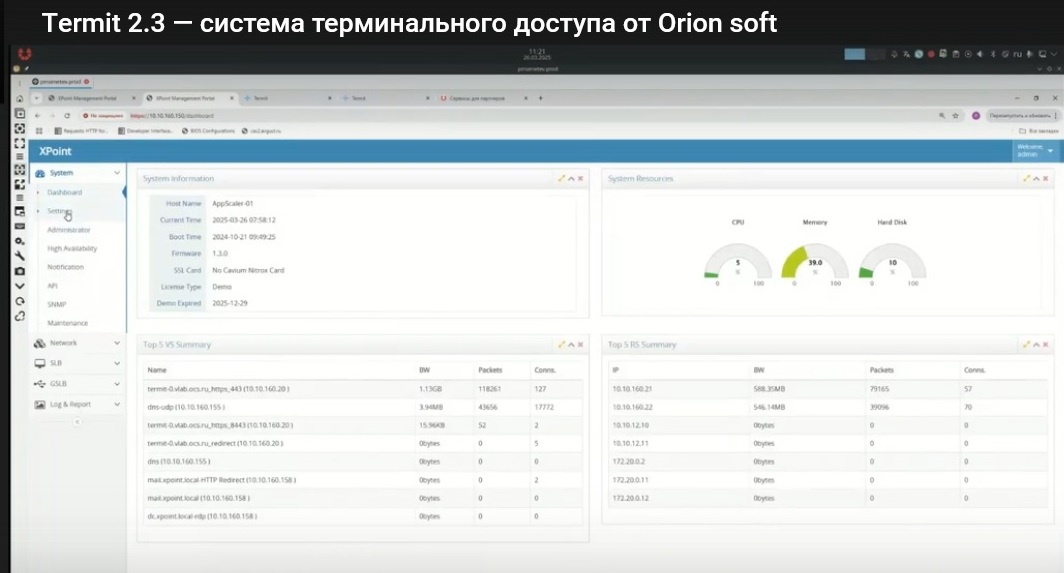Click the XPoint logo in header

tap(55, 151)
